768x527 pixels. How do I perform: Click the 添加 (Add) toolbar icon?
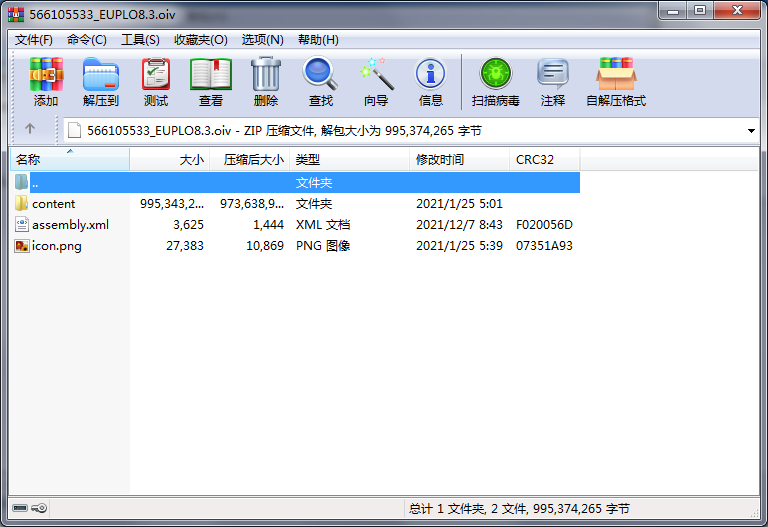click(x=46, y=81)
